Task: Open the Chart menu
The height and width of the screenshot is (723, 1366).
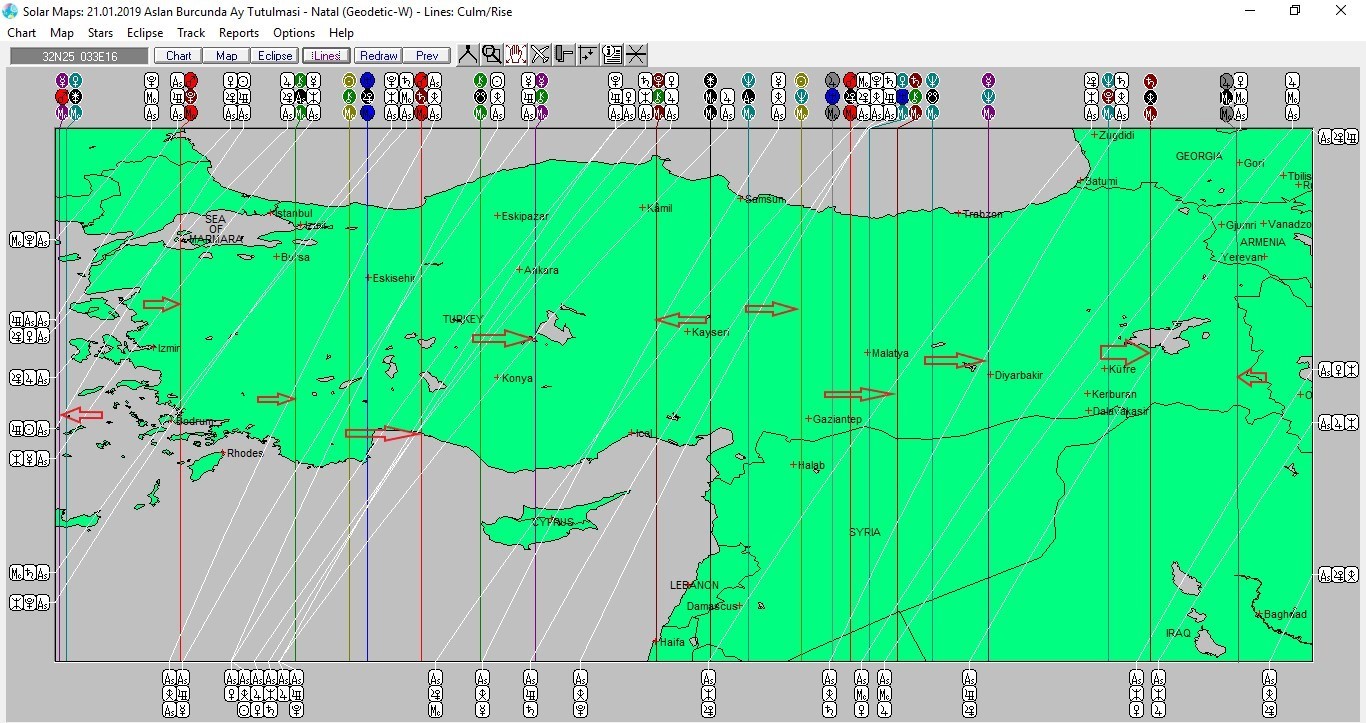Action: tap(22, 33)
